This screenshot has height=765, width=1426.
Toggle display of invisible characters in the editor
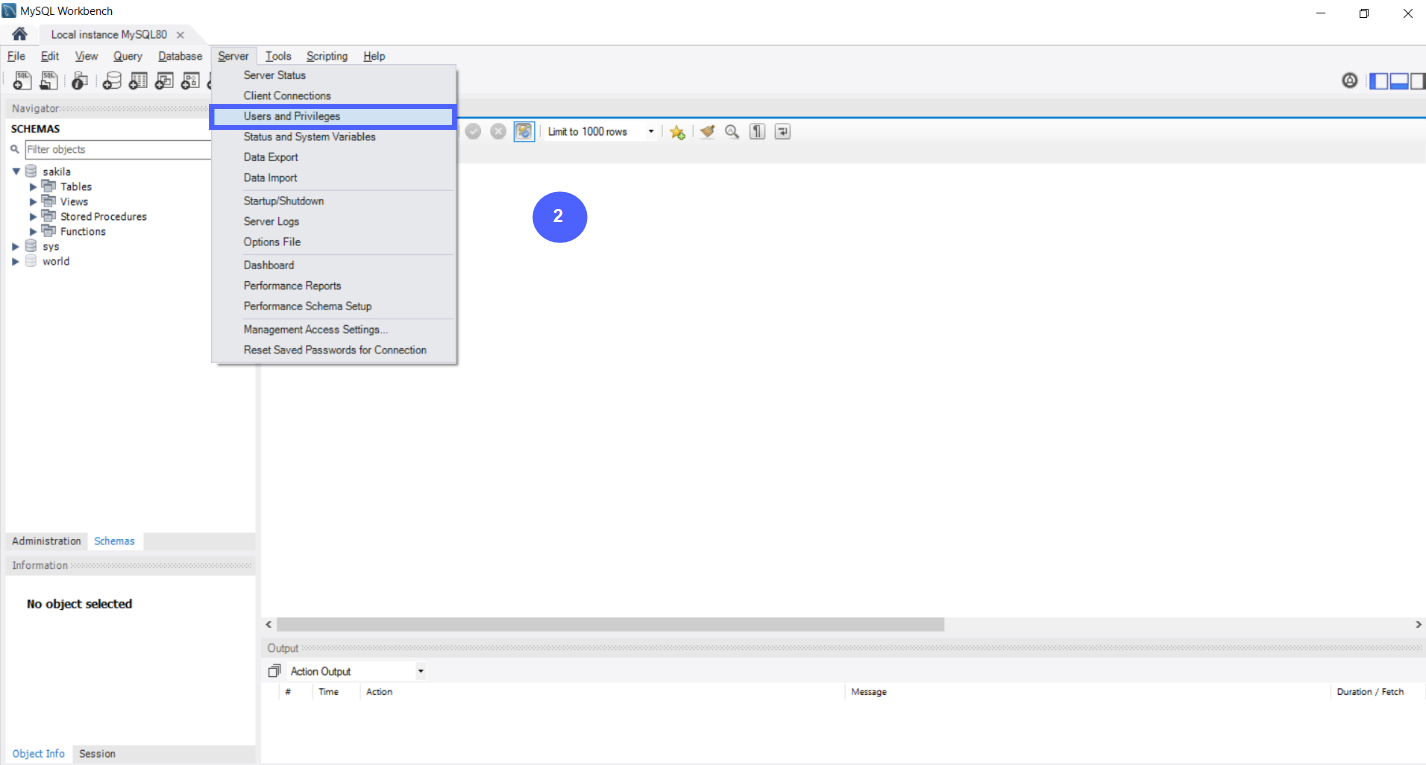[x=758, y=131]
